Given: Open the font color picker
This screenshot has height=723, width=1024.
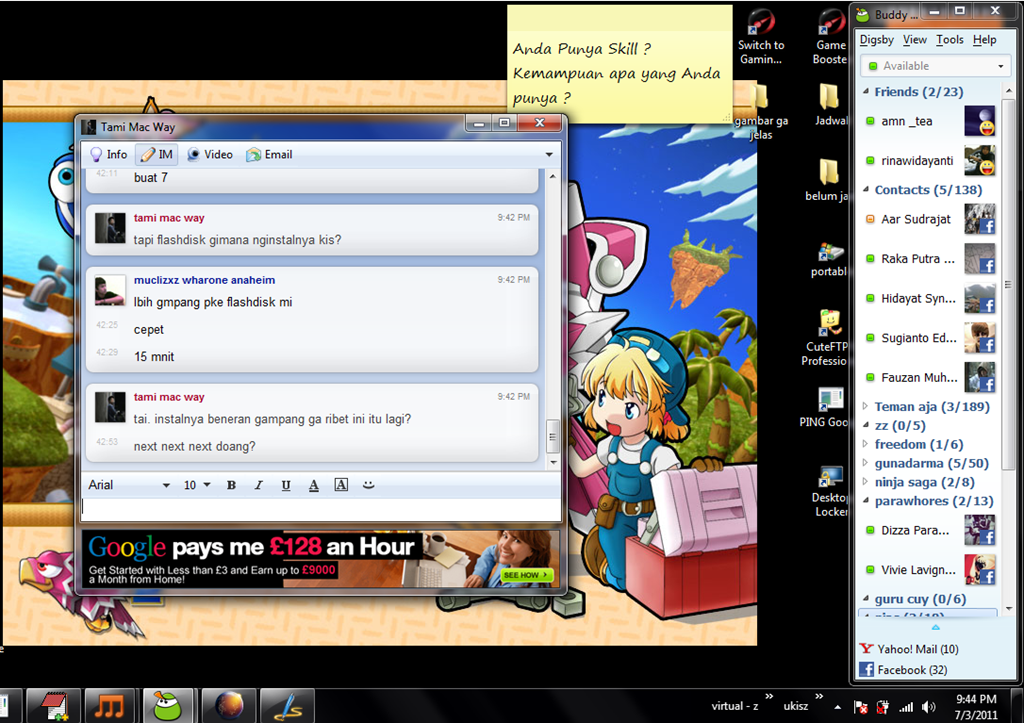Looking at the screenshot, I should [x=313, y=485].
